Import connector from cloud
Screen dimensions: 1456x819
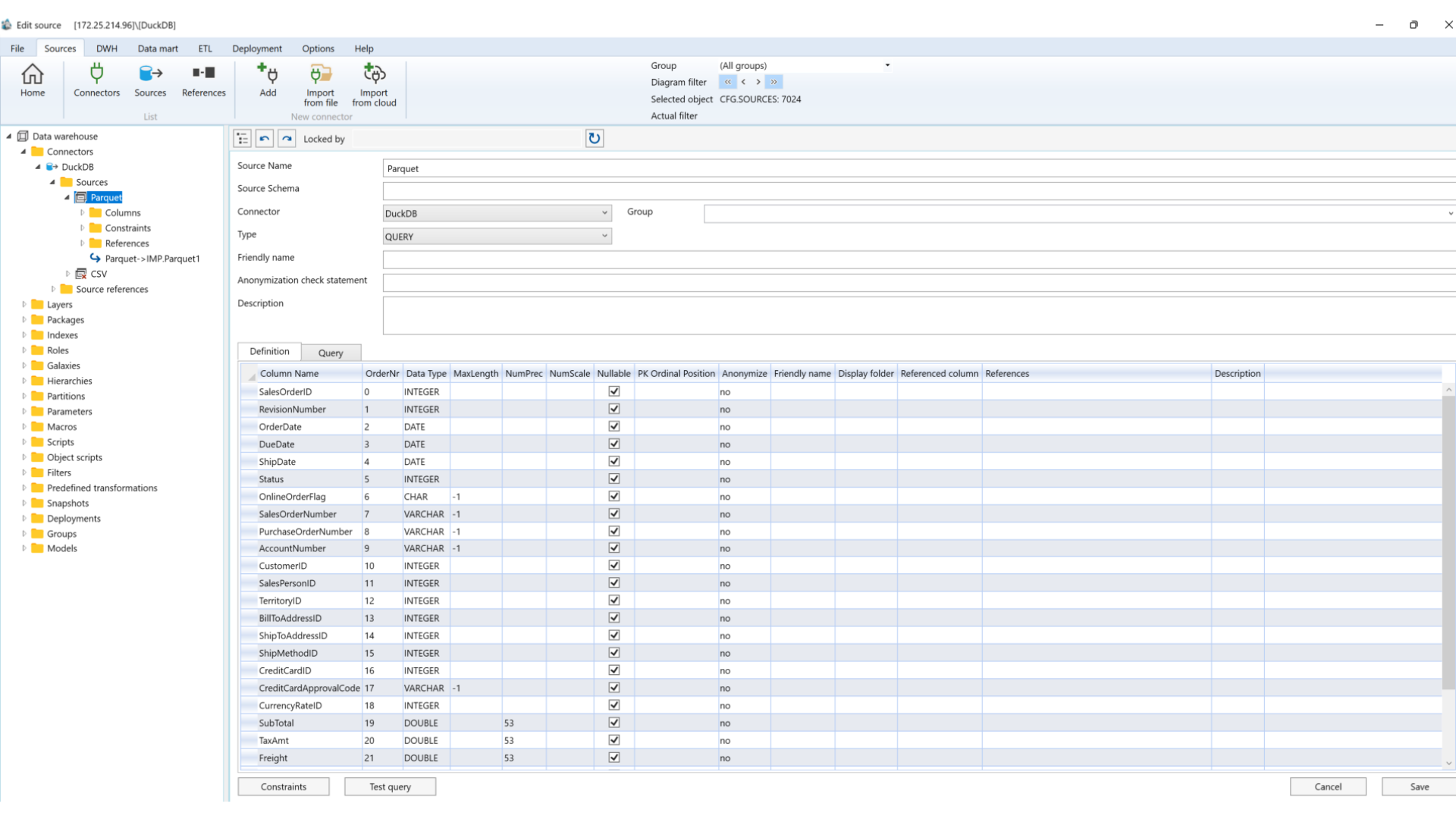coord(374,85)
